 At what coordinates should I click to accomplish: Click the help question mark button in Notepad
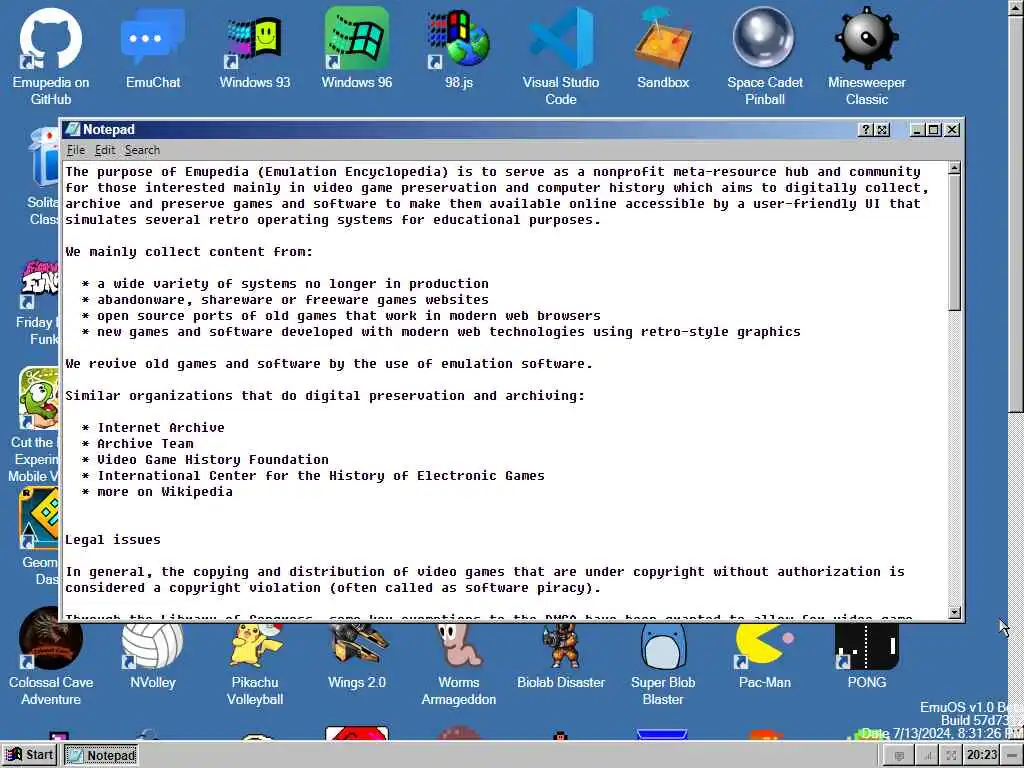[865, 129]
